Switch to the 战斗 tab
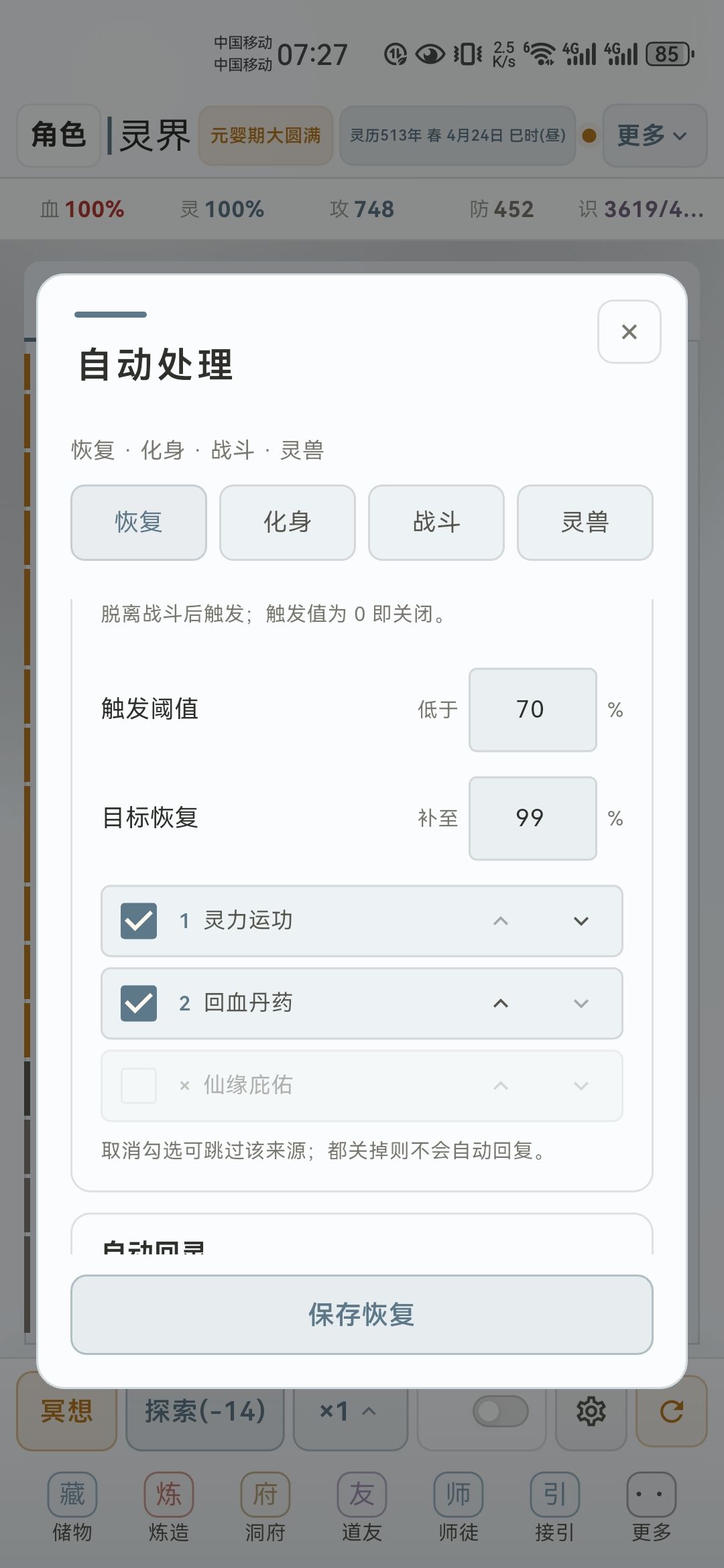Screen dimensions: 724x1568 (x=436, y=522)
